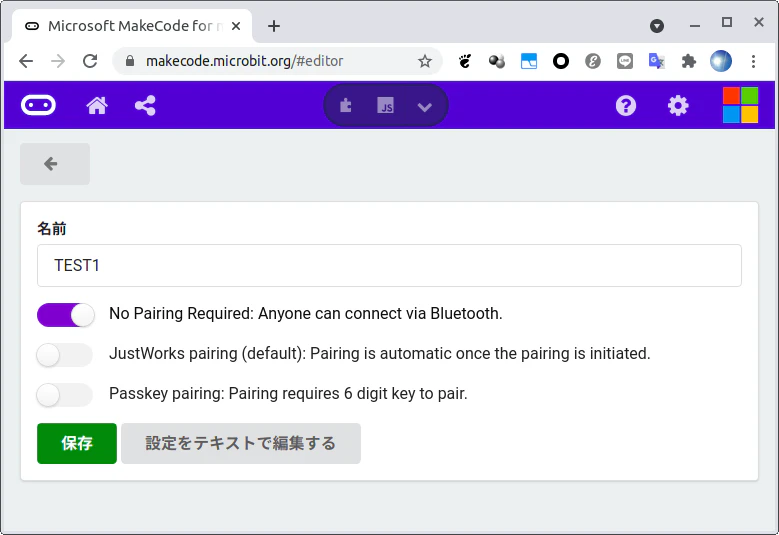Image resolution: width=779 pixels, height=535 pixels.
Task: Open the tab search dropdown arrow
Action: click(x=657, y=26)
